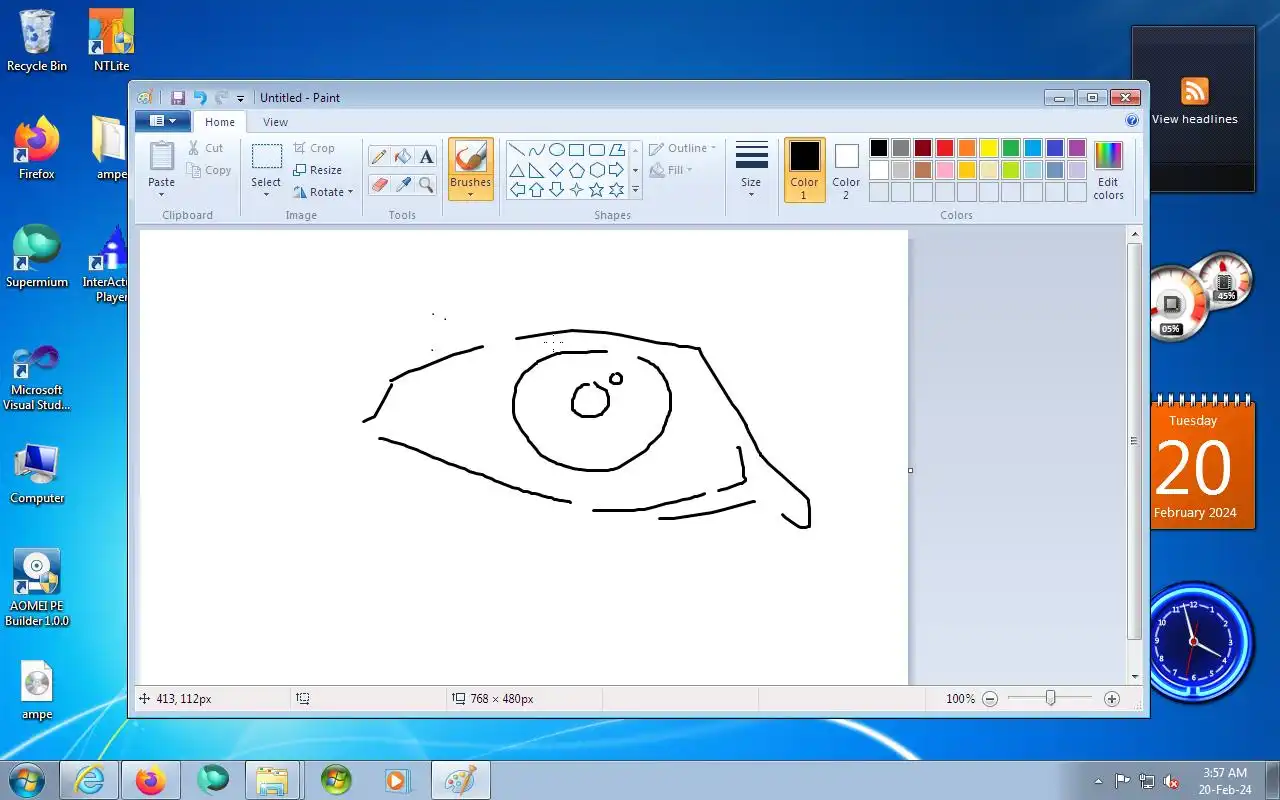Expand the Brushes dropdown arrow
1280x800 pixels.
[x=470, y=195]
